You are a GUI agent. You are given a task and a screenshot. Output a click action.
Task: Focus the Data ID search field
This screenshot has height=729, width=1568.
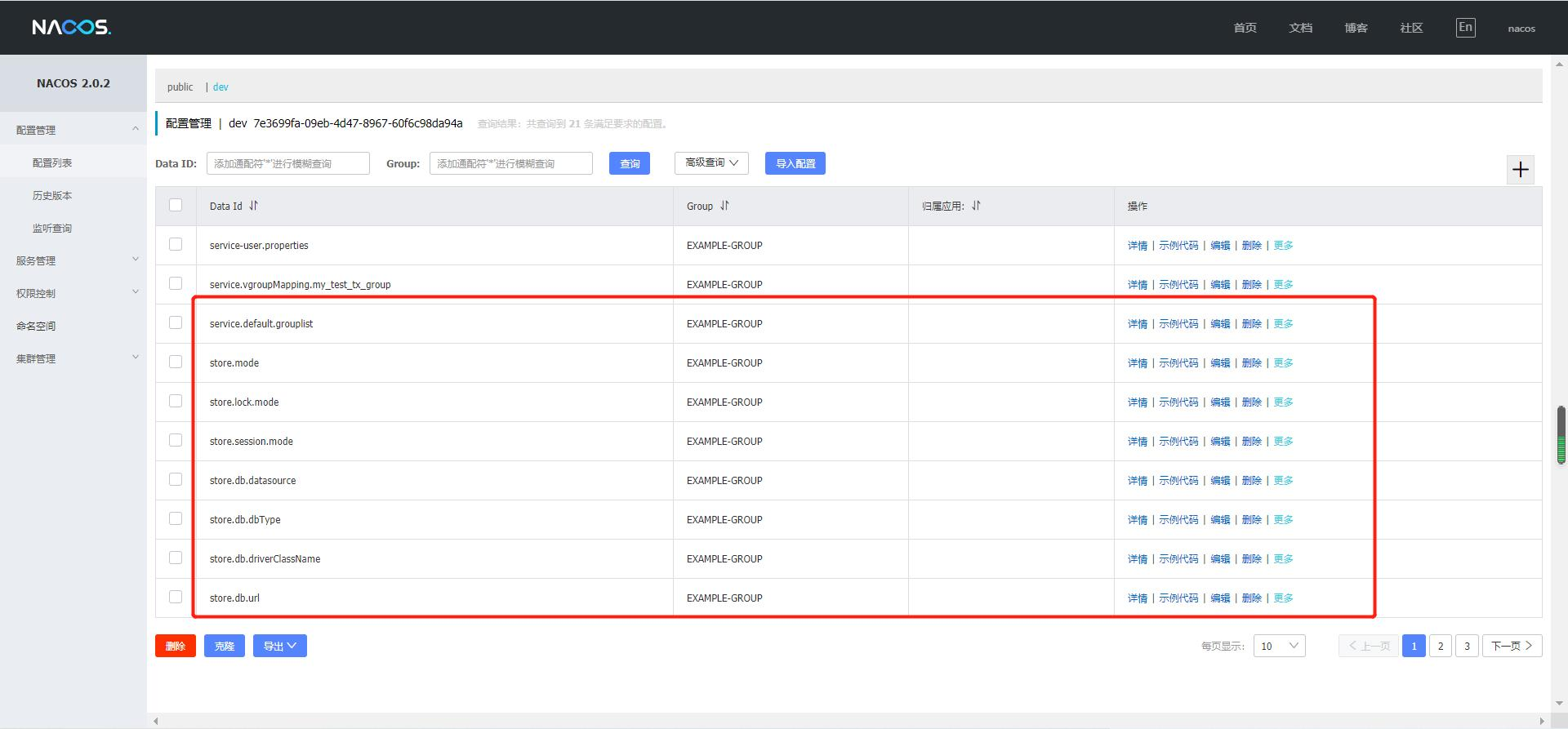(x=288, y=163)
